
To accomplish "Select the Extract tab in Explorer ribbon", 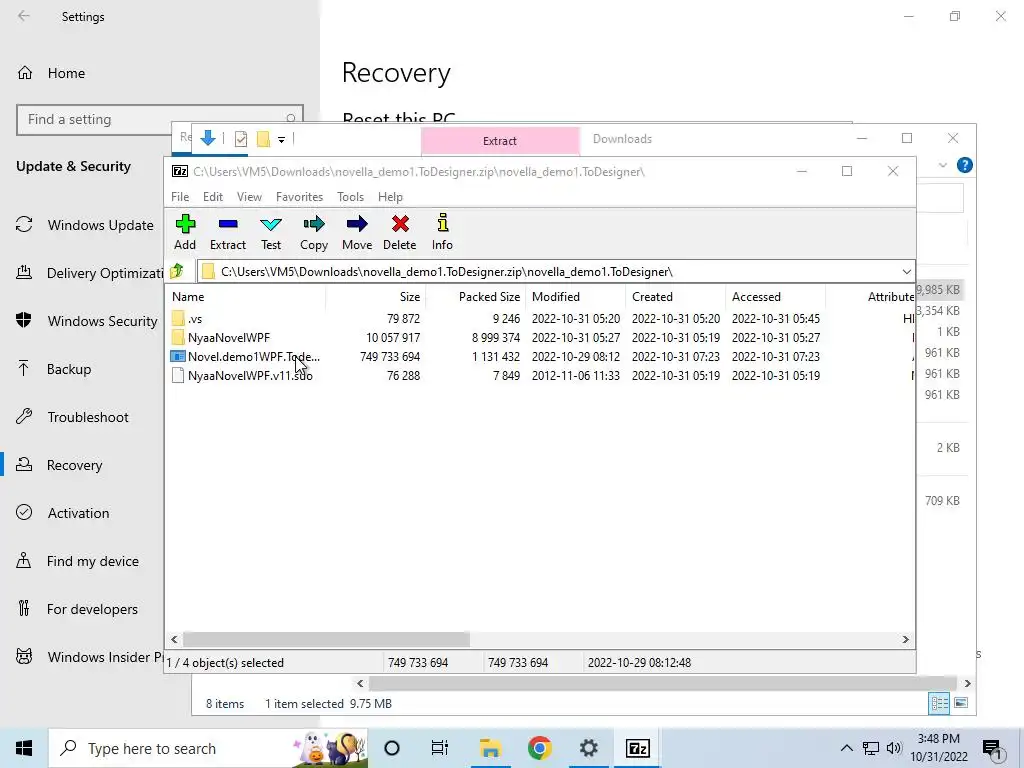I will [500, 140].
